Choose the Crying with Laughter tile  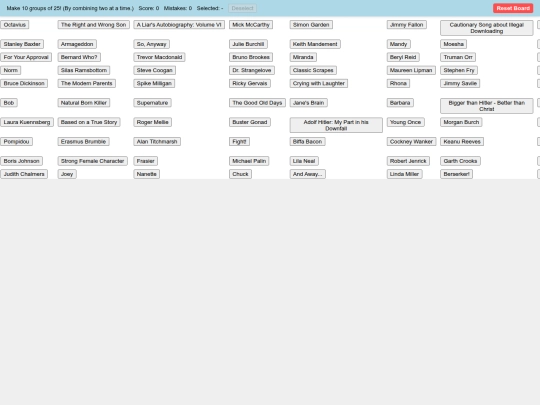click(319, 83)
